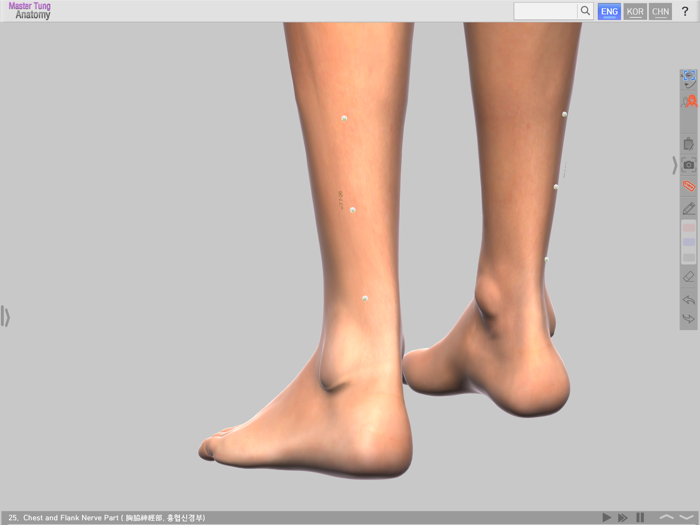Click the Chest and Flank Nerve Part title

tap(107, 518)
